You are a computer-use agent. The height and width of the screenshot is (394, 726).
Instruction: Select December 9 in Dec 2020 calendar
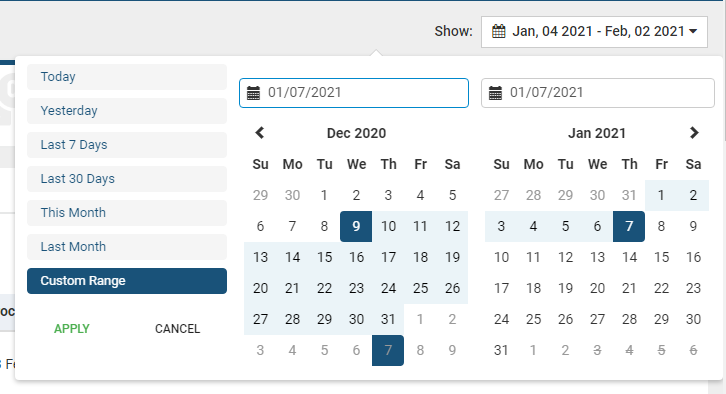click(356, 226)
